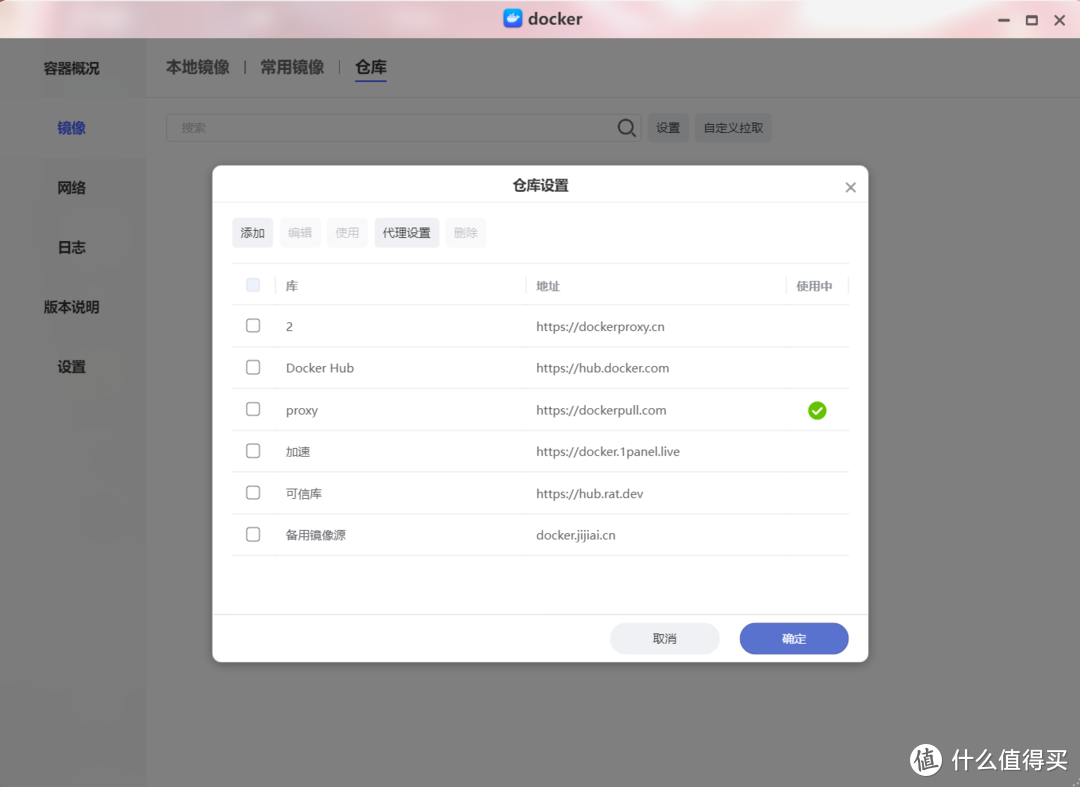1080x787 pixels.
Task: Click inside the search input field
Action: pos(390,127)
